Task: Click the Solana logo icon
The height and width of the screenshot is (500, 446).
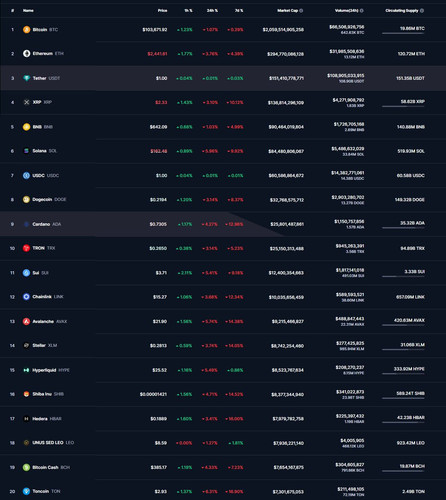Action: [x=26, y=151]
